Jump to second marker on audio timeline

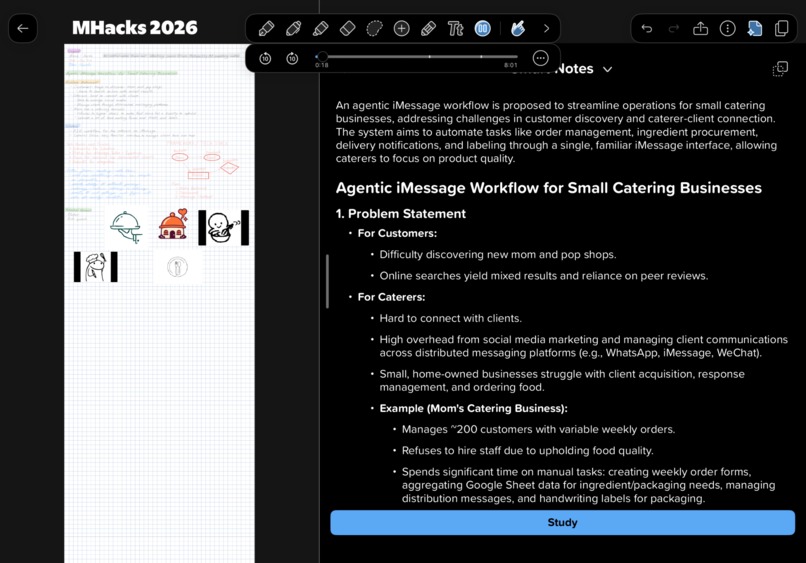click(x=481, y=57)
